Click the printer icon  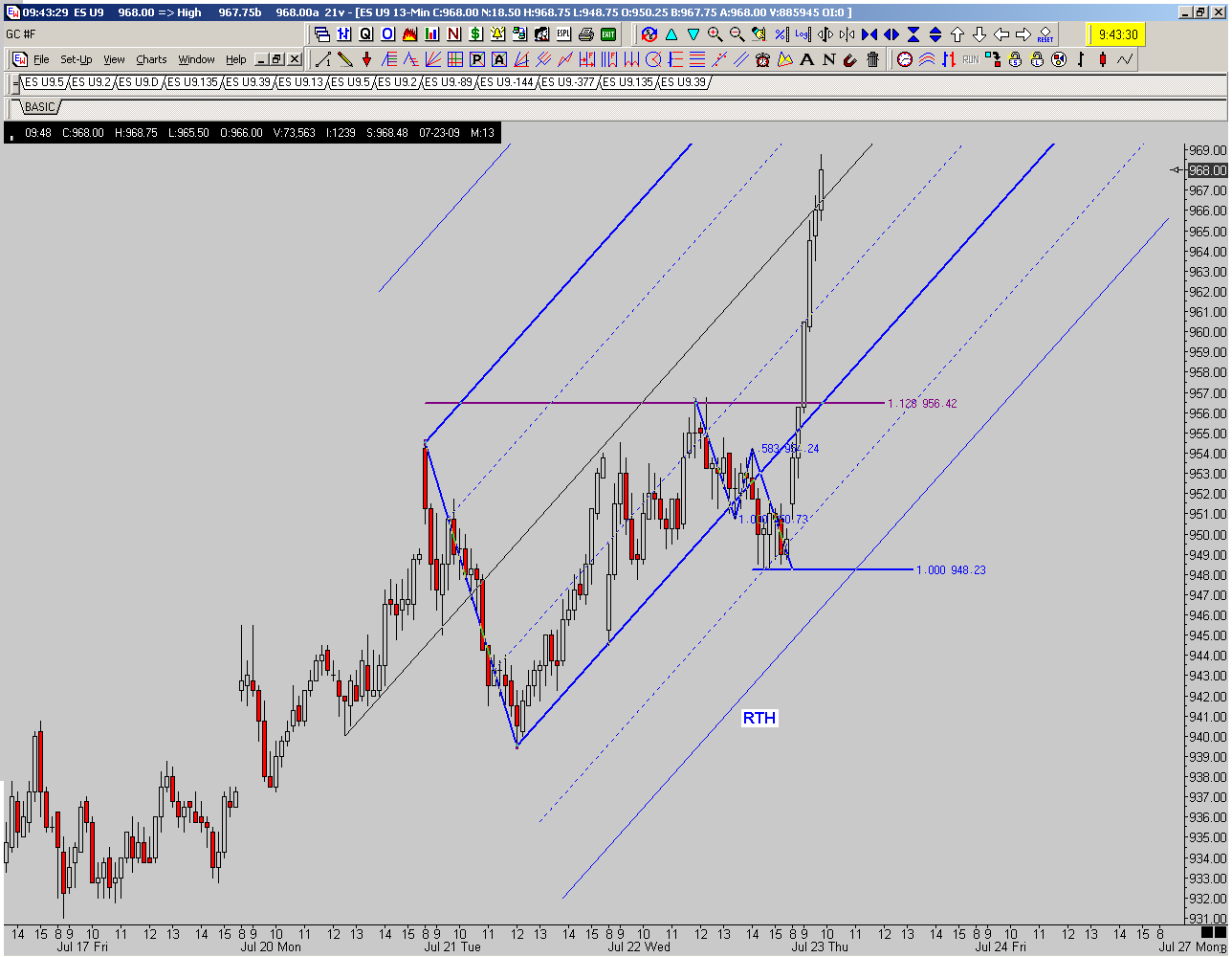pos(586,34)
